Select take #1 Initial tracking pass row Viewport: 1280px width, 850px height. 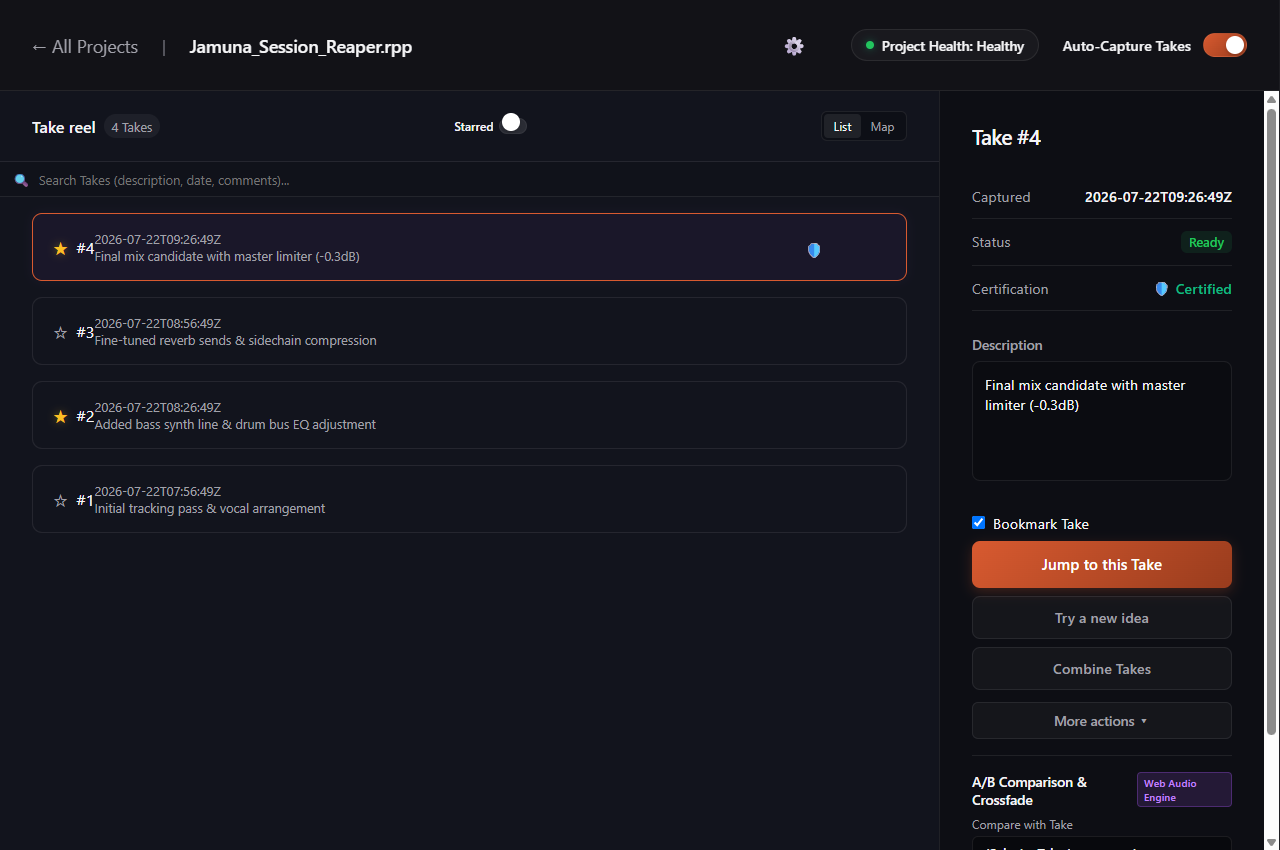pyautogui.click(x=469, y=499)
